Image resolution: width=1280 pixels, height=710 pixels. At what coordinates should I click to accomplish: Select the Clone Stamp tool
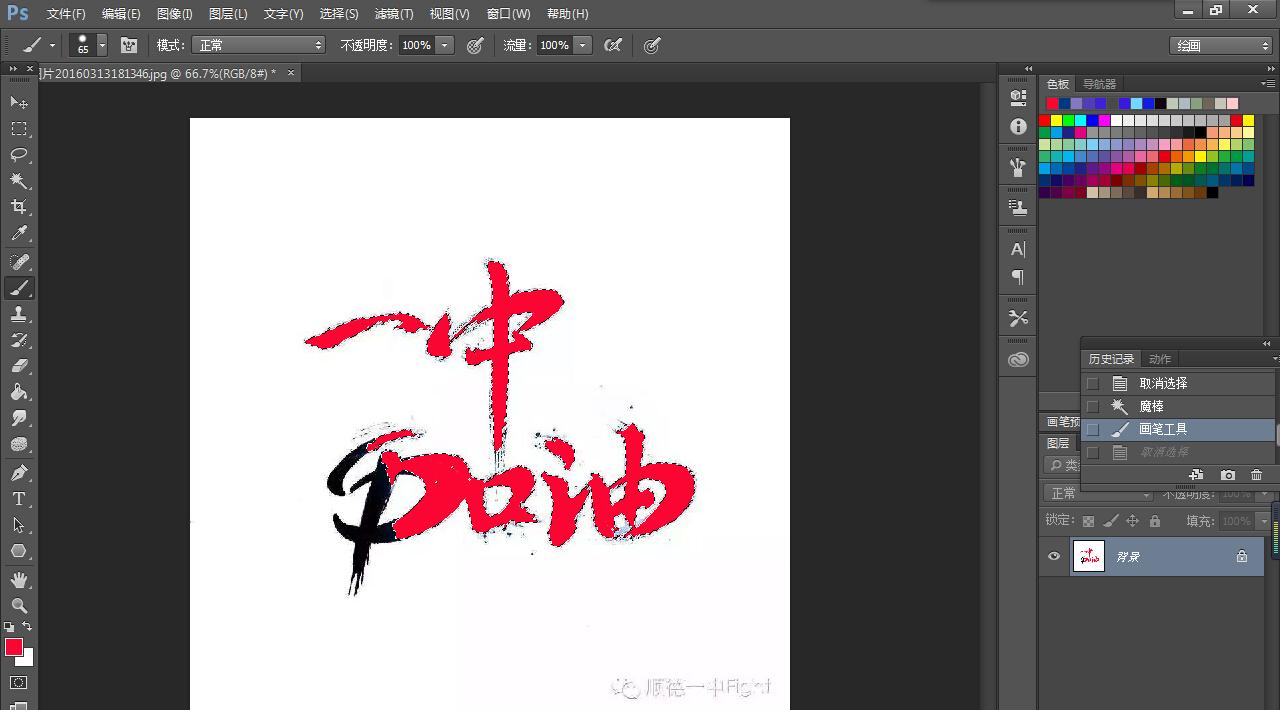20,314
